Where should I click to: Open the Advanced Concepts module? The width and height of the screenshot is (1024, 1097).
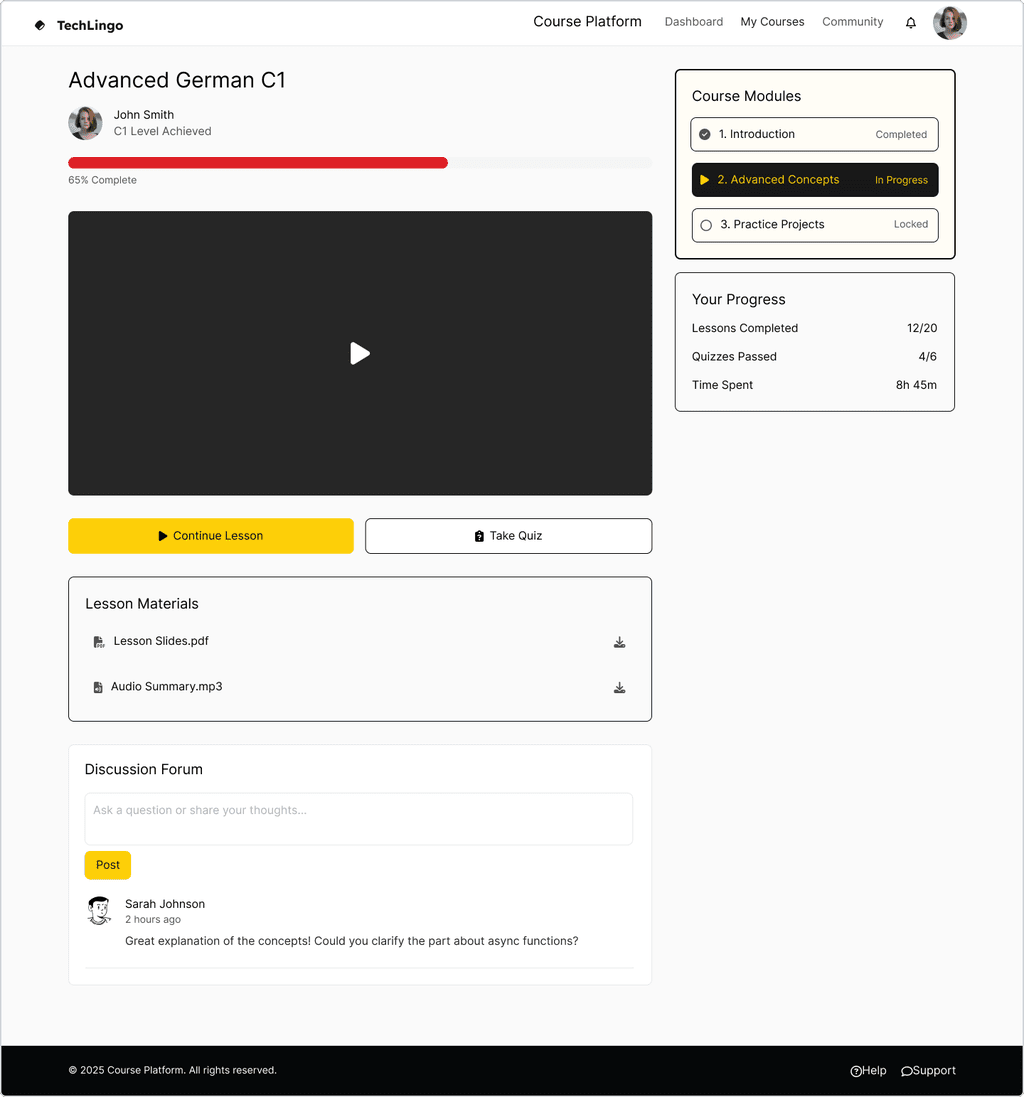pos(815,180)
